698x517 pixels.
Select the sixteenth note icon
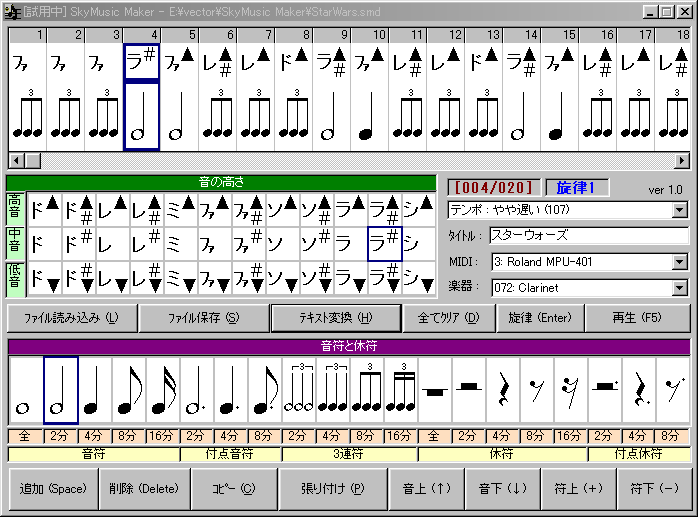[162, 391]
